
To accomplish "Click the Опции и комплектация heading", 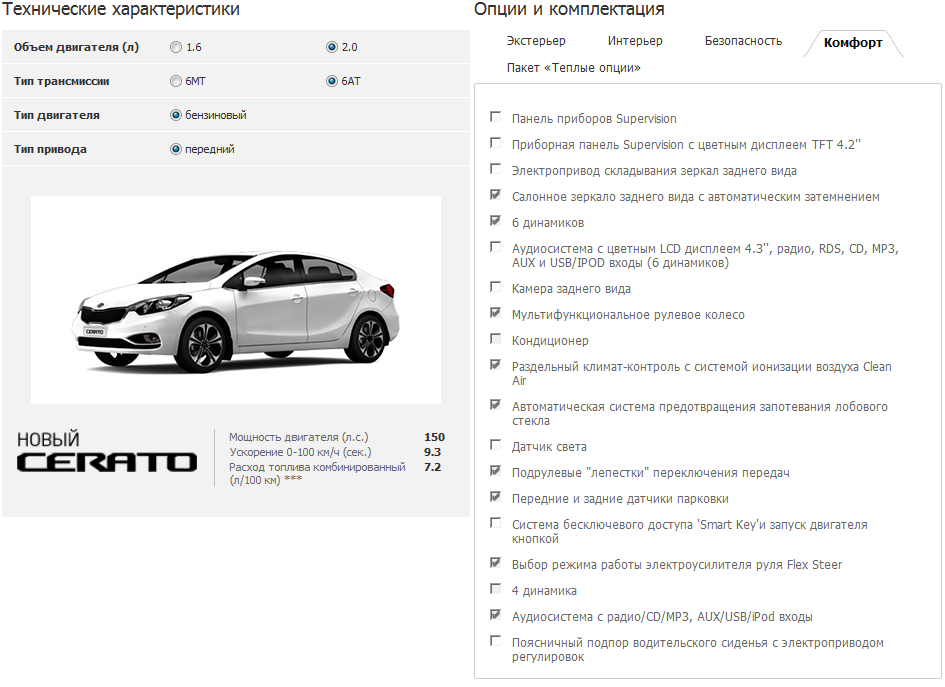I will point(569,10).
